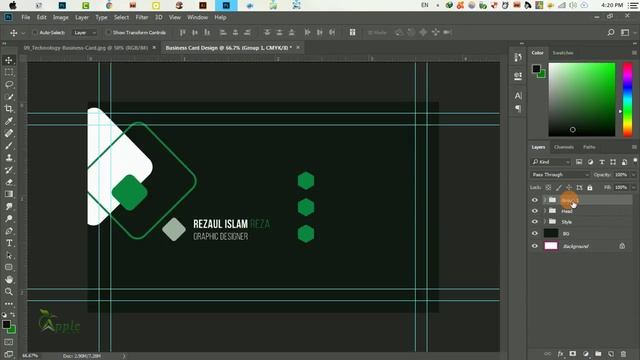Switch to Technology Business Card document tab
Screen dimensions: 640x360
point(86,48)
